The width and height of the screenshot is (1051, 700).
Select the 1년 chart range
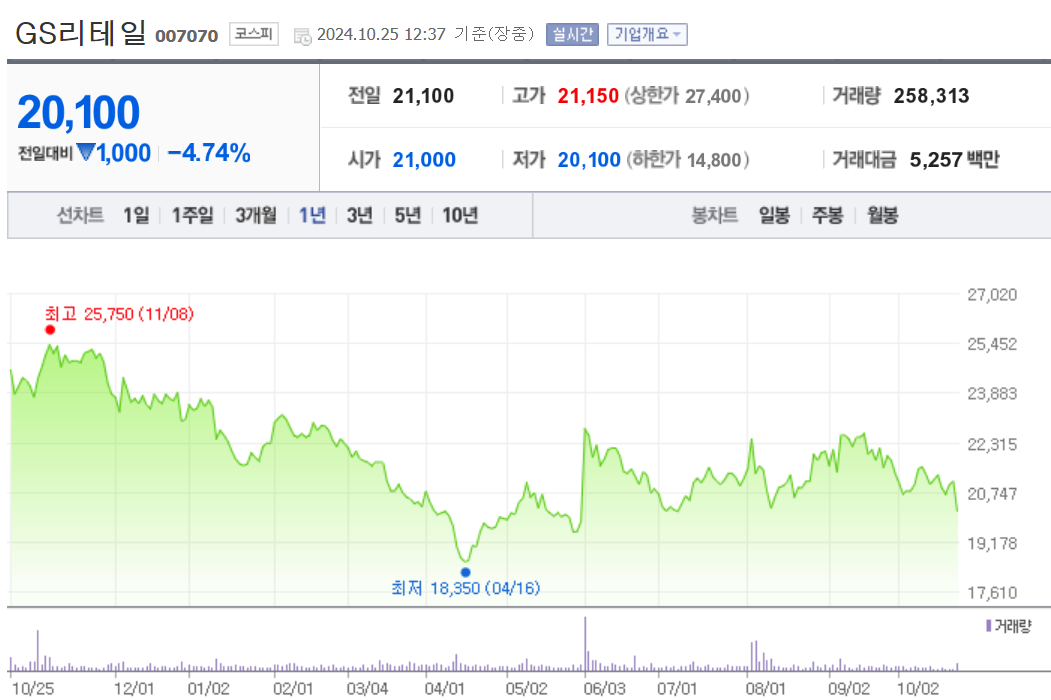coord(312,215)
